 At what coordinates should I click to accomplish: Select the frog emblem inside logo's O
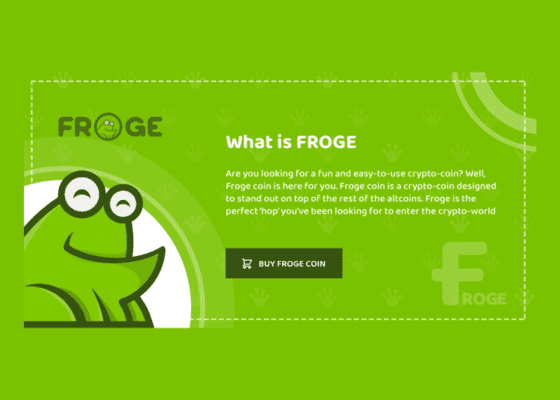108,126
